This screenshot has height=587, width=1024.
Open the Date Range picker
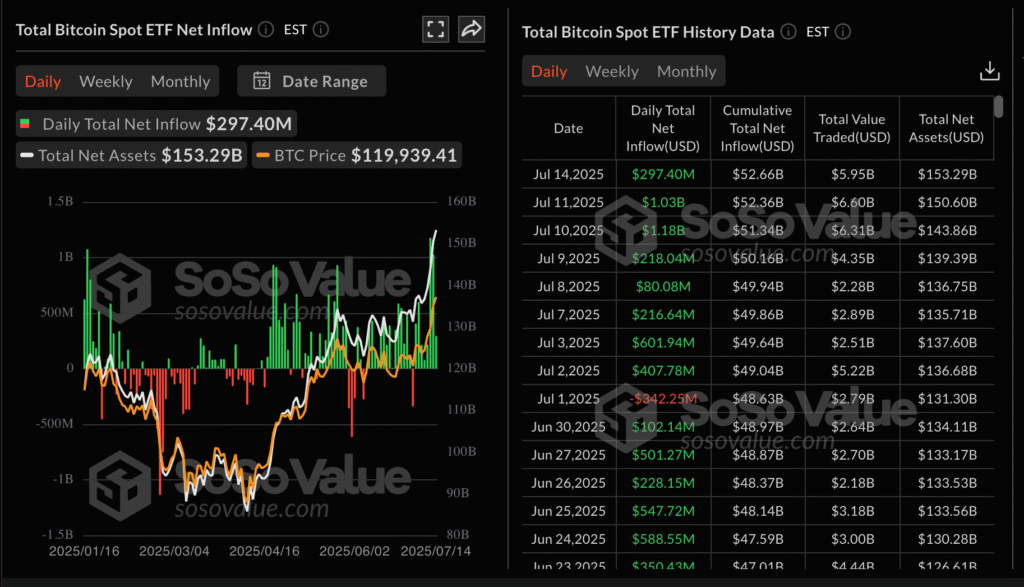coord(312,81)
